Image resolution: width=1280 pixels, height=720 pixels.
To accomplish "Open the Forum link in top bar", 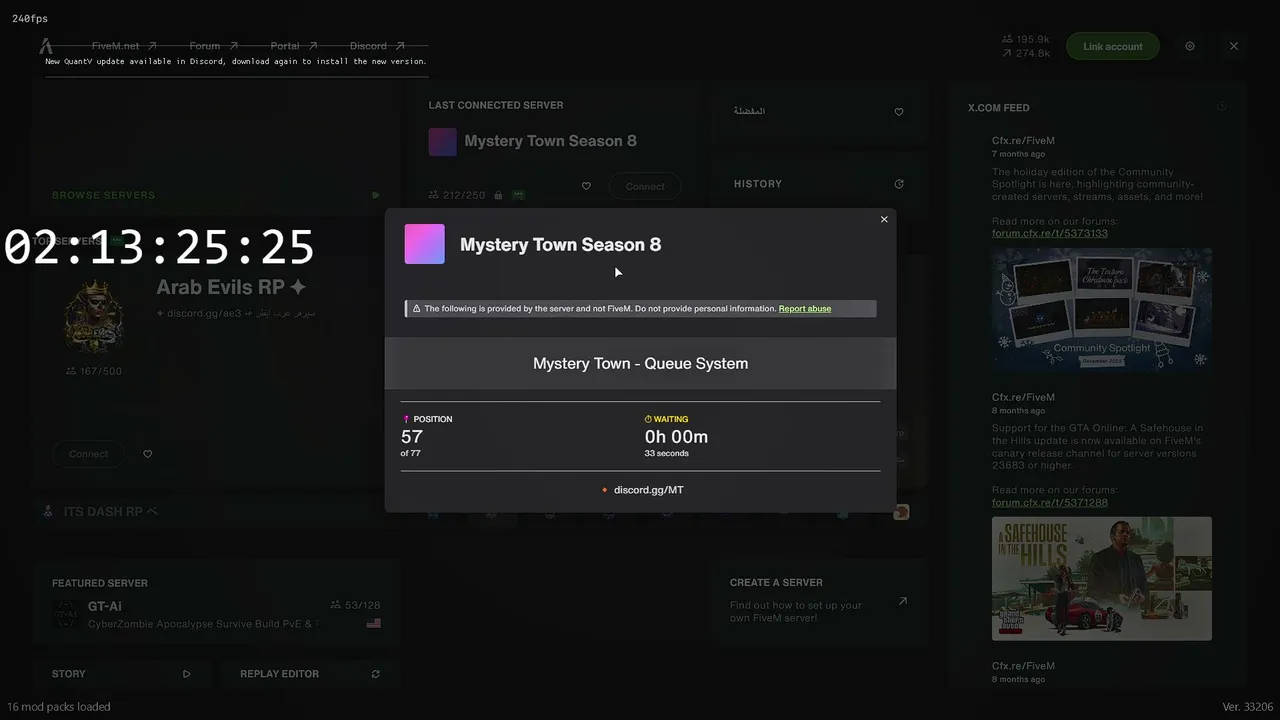I will [213, 46].
